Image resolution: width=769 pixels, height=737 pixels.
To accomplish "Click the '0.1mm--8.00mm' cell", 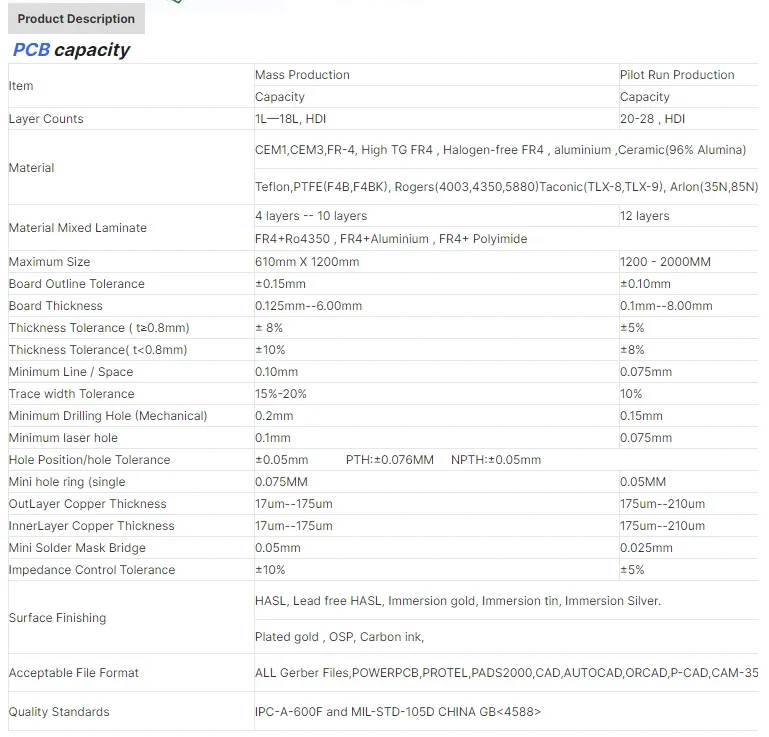I will [x=666, y=305].
